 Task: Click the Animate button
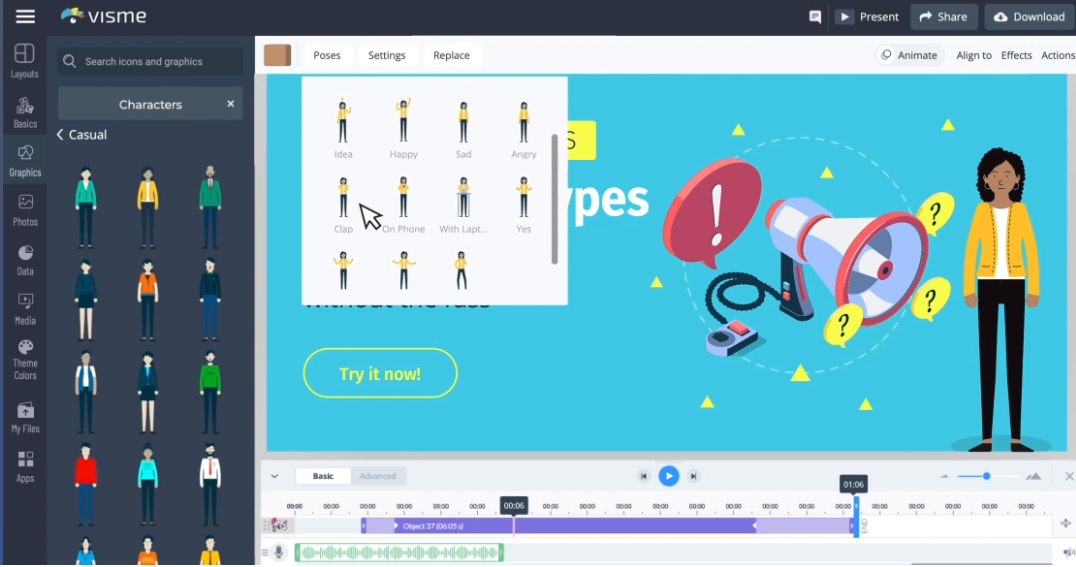[x=909, y=56]
